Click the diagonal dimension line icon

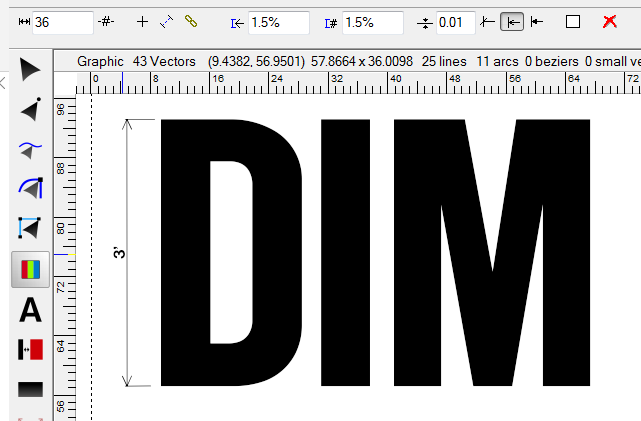[x=167, y=21]
